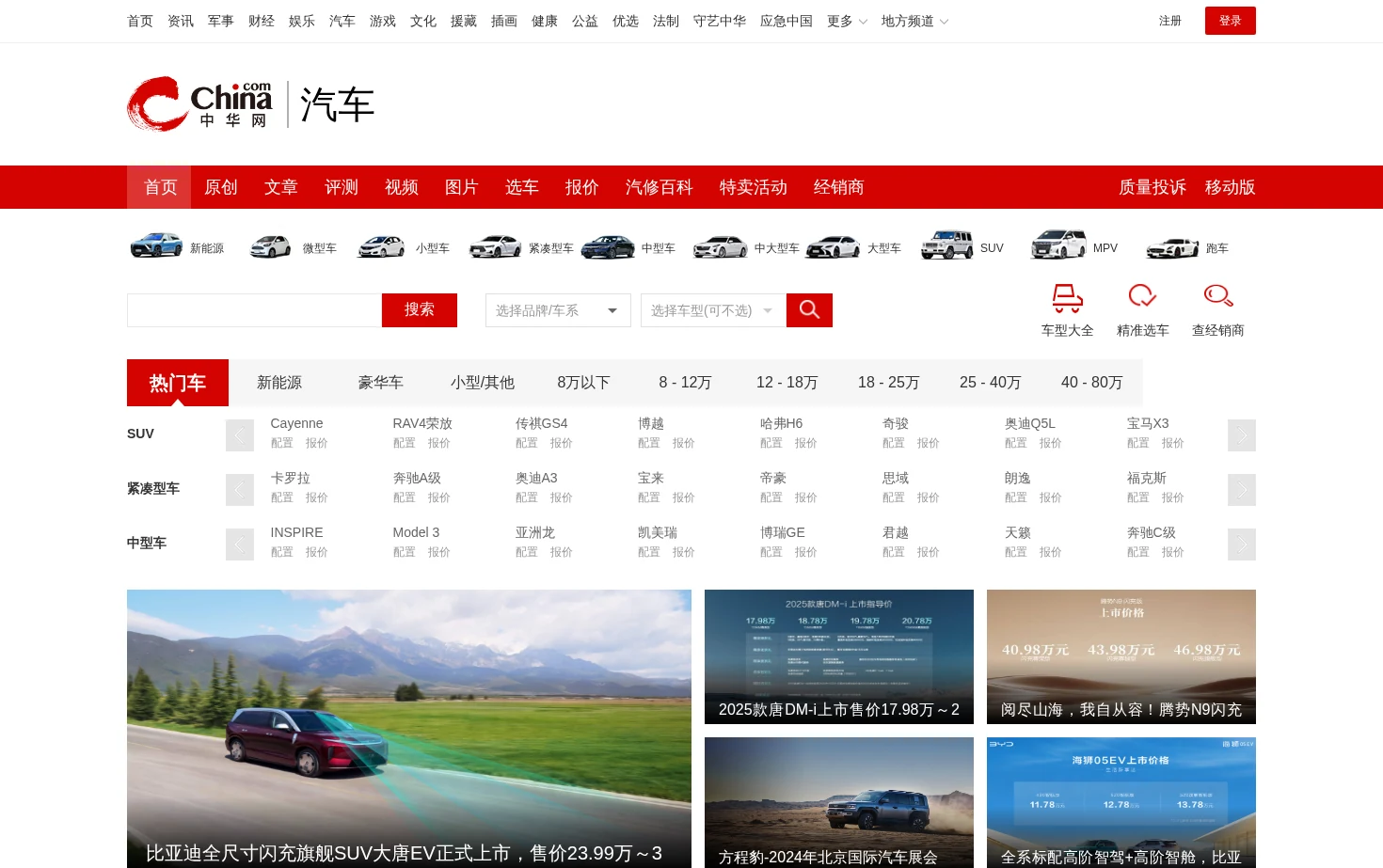The width and height of the screenshot is (1383, 868).
Task: Expand the 更多 menu in top bar
Action: click(847, 21)
